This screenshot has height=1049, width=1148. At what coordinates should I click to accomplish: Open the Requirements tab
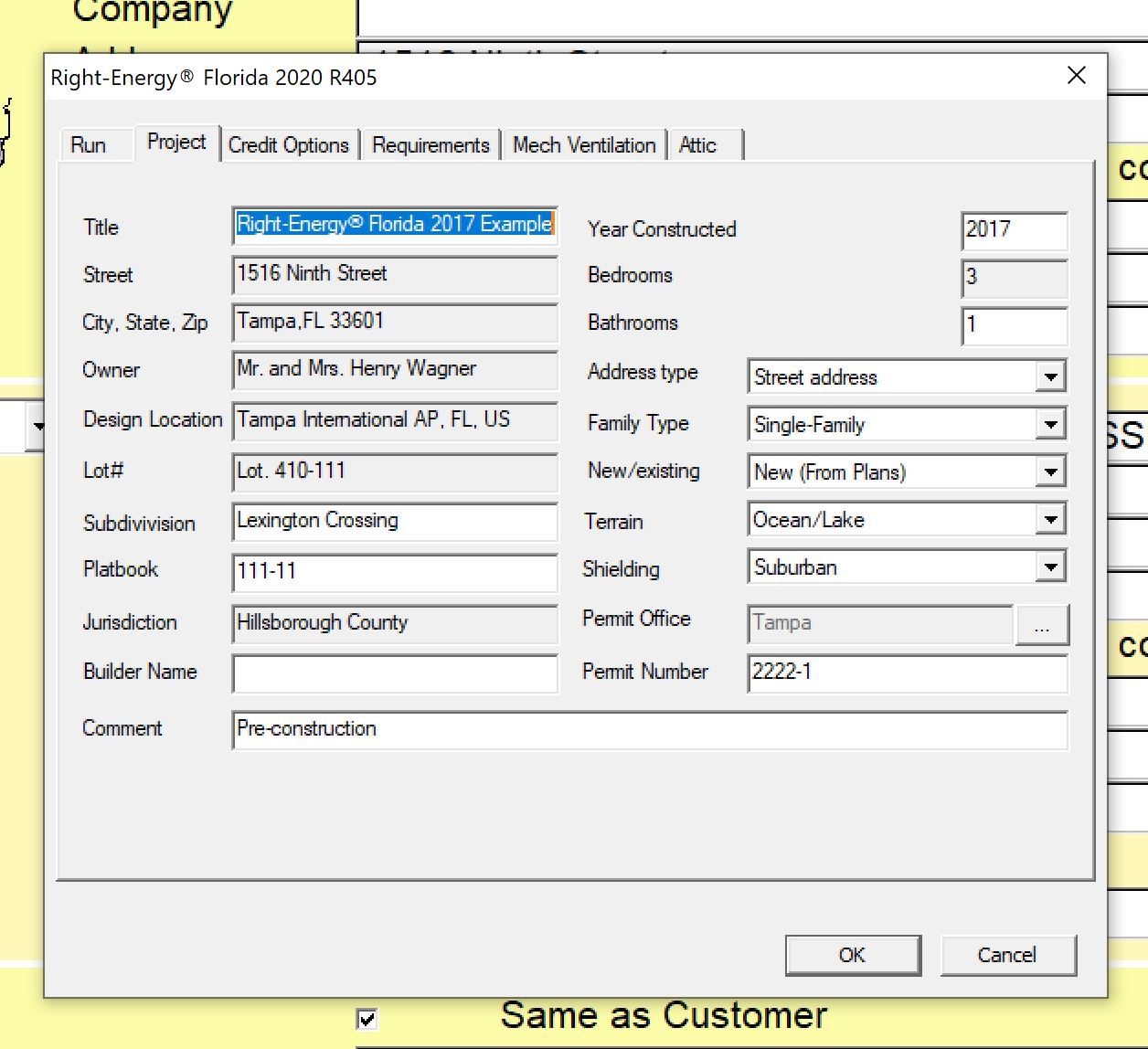[x=430, y=145]
